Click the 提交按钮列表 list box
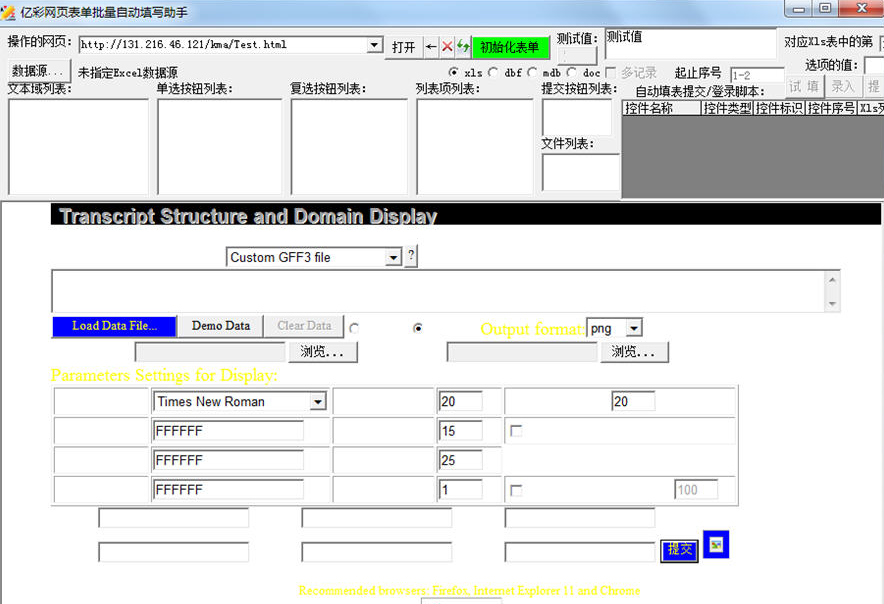884x604 pixels. [577, 117]
